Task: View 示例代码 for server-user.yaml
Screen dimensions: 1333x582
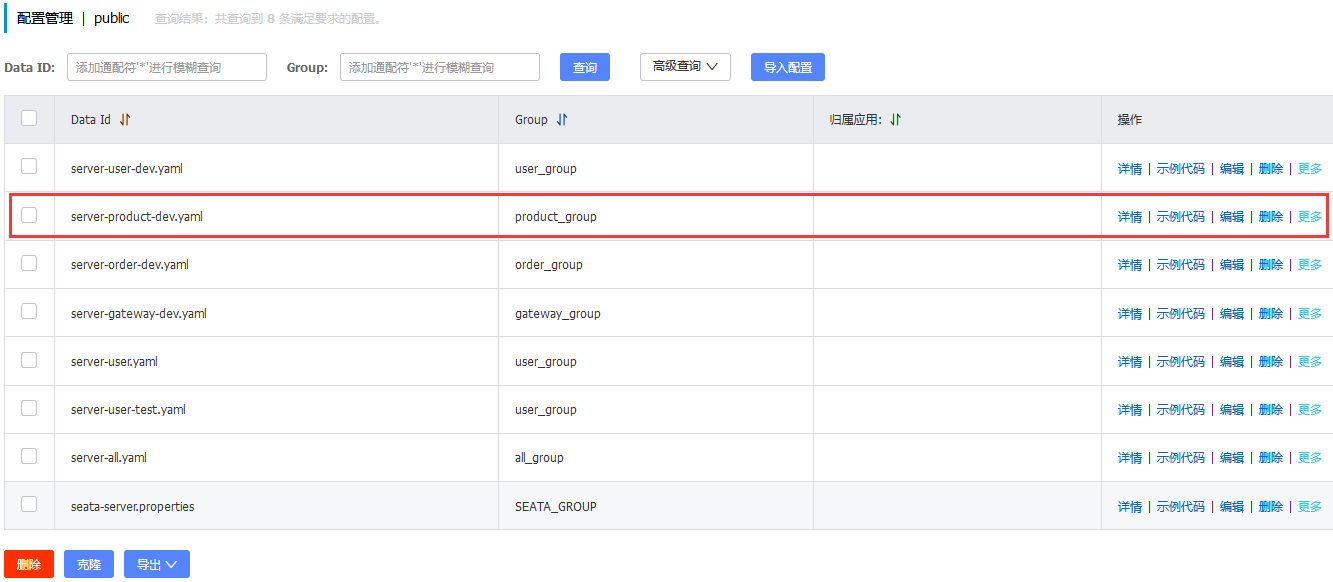Action: [1180, 362]
